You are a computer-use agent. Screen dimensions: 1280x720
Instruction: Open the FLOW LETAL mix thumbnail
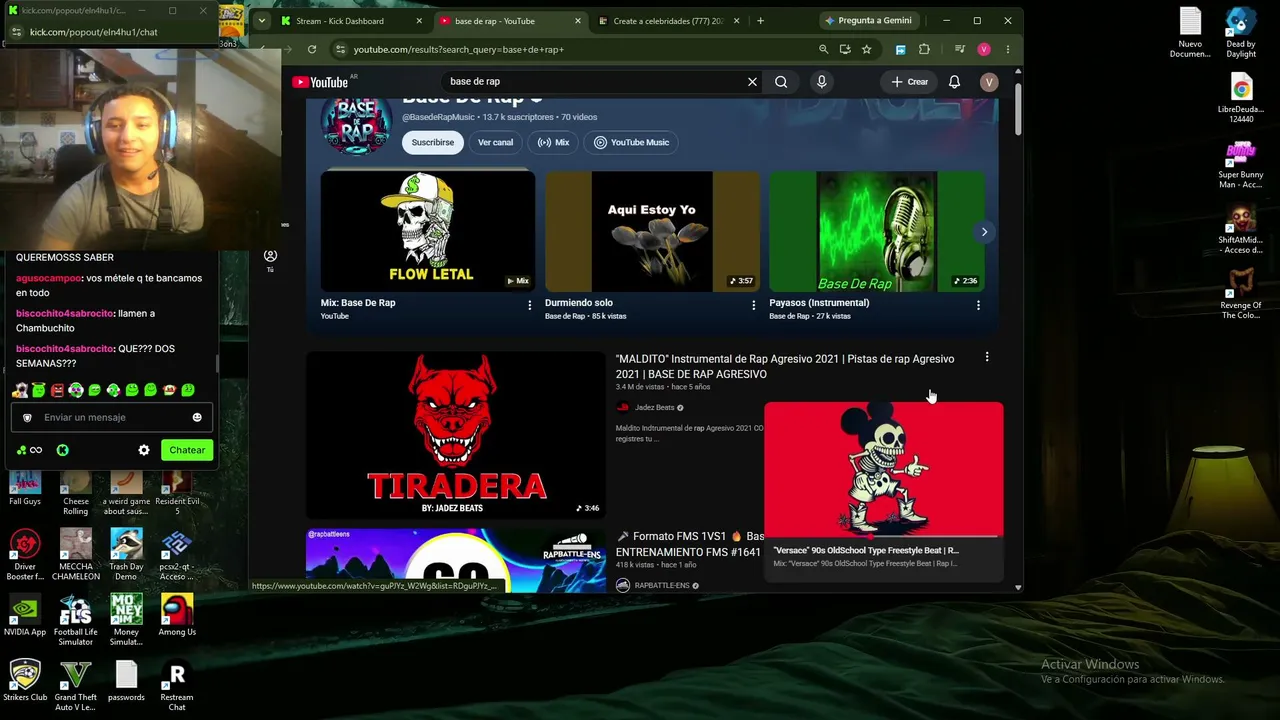coord(428,231)
